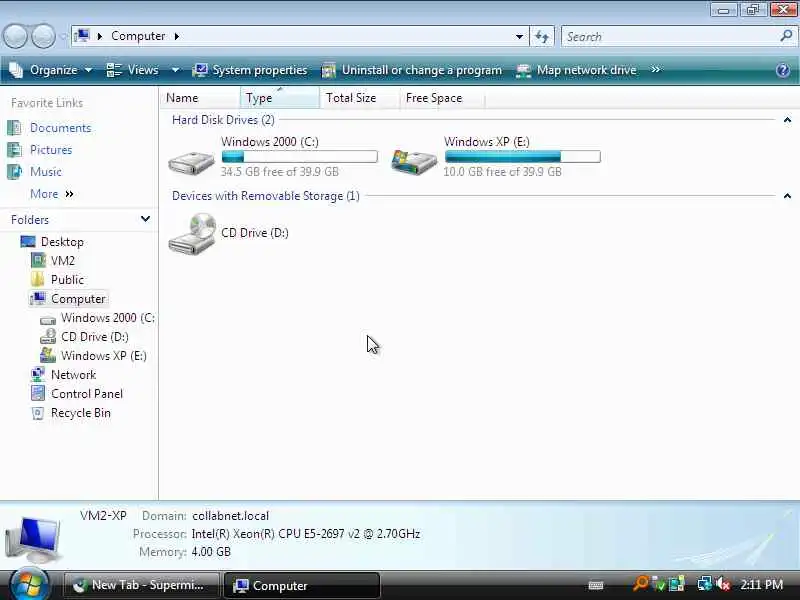
Task: Click the Refresh button beside address bar
Action: click(542, 37)
